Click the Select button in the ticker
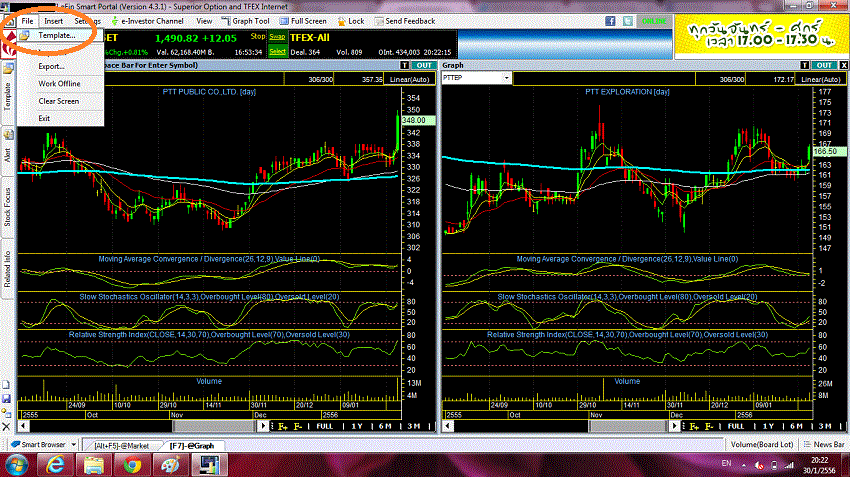This screenshot has width=850, height=477. (277, 52)
